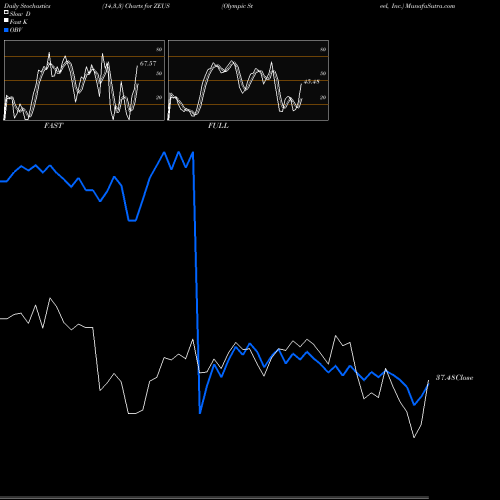Click the 37.48 Close price label
Image resolution: width=500 pixels, height=500 pixels.
point(454,378)
